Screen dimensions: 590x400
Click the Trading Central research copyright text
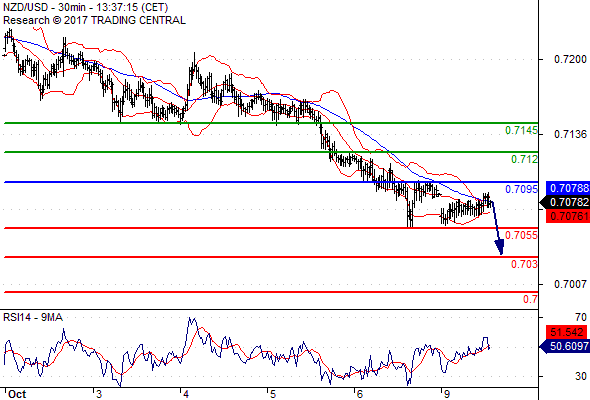click(94, 20)
